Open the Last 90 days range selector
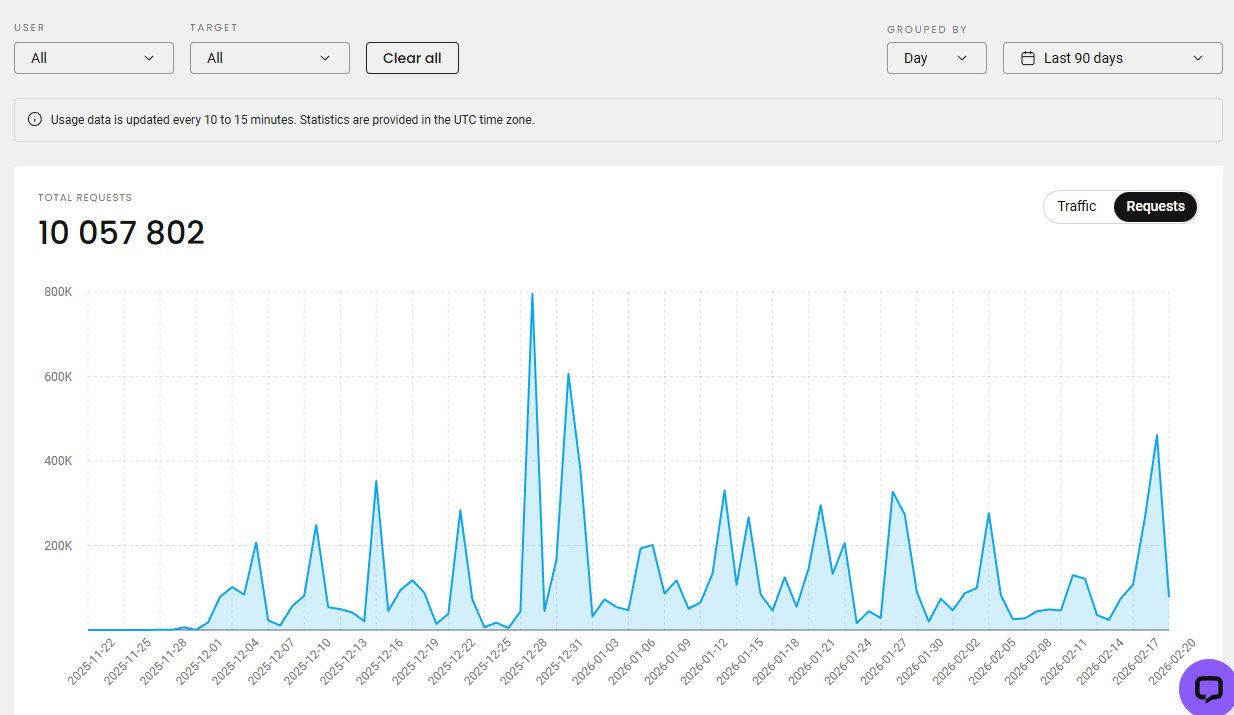The height and width of the screenshot is (715, 1234). (1112, 58)
